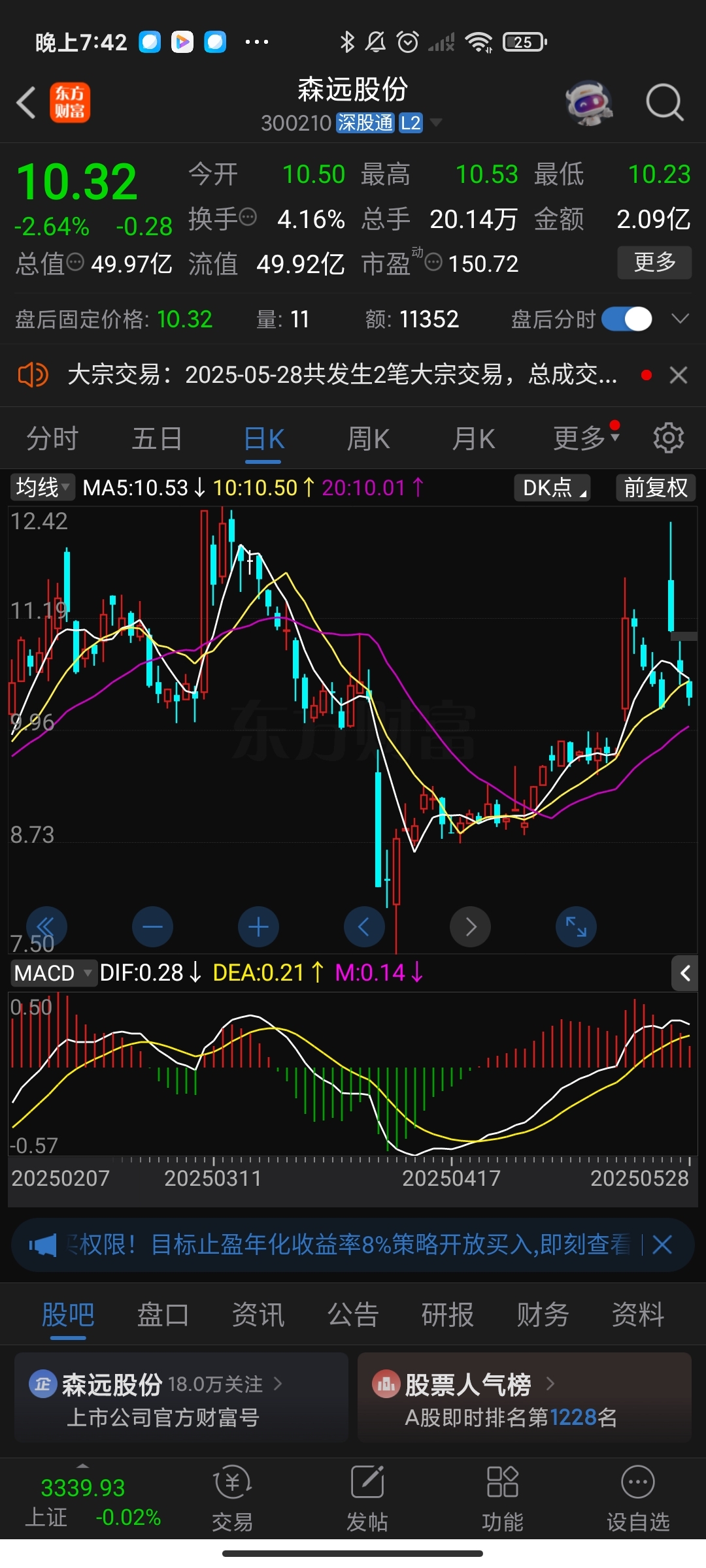
Task: Switch to the 资讯 tab
Action: (258, 1315)
